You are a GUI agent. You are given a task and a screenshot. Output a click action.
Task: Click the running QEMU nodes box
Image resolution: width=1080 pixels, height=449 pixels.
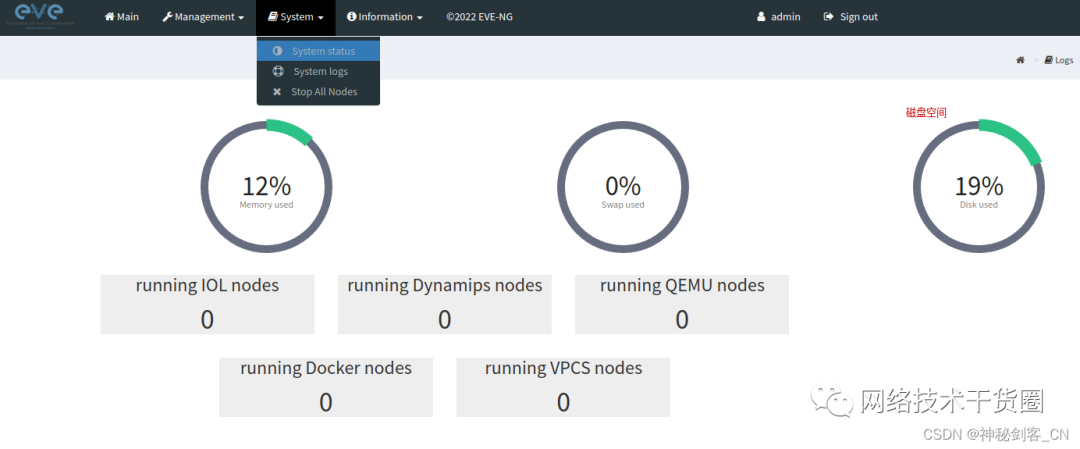pyautogui.click(x=681, y=304)
